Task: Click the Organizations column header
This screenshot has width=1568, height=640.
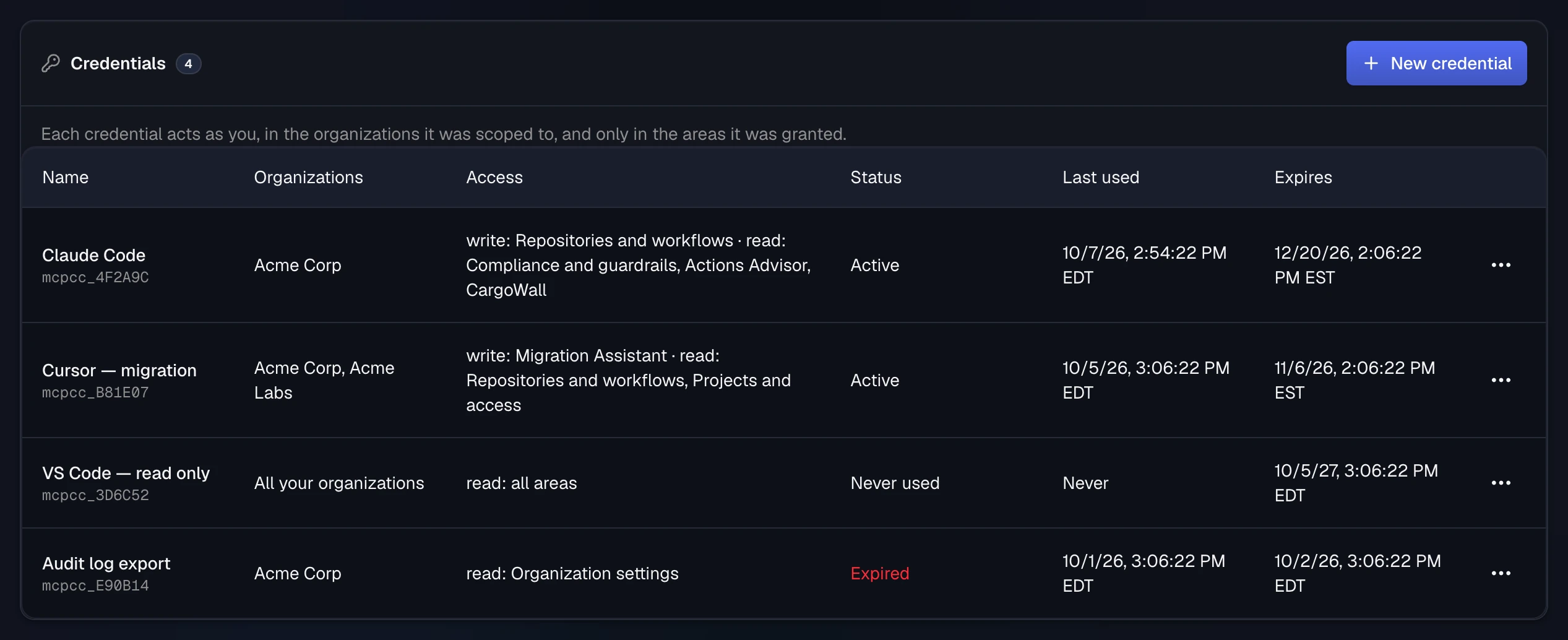Action: [x=308, y=177]
